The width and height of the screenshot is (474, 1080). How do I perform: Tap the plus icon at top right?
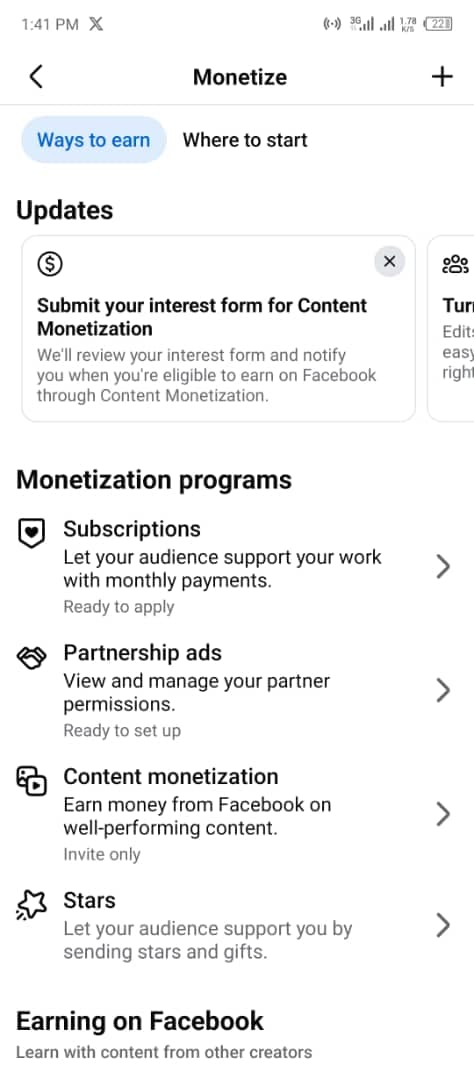pos(442,76)
